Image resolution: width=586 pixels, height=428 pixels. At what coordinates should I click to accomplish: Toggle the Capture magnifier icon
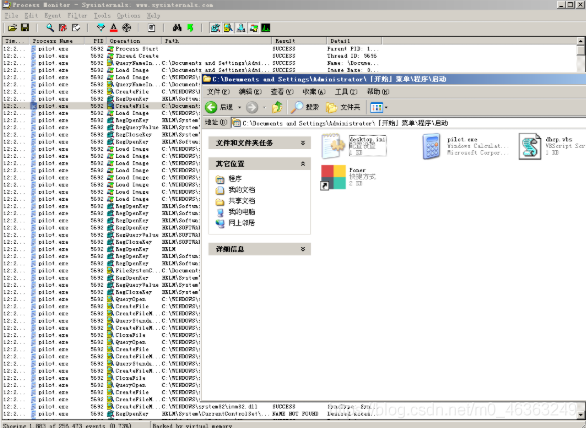click(x=50, y=28)
